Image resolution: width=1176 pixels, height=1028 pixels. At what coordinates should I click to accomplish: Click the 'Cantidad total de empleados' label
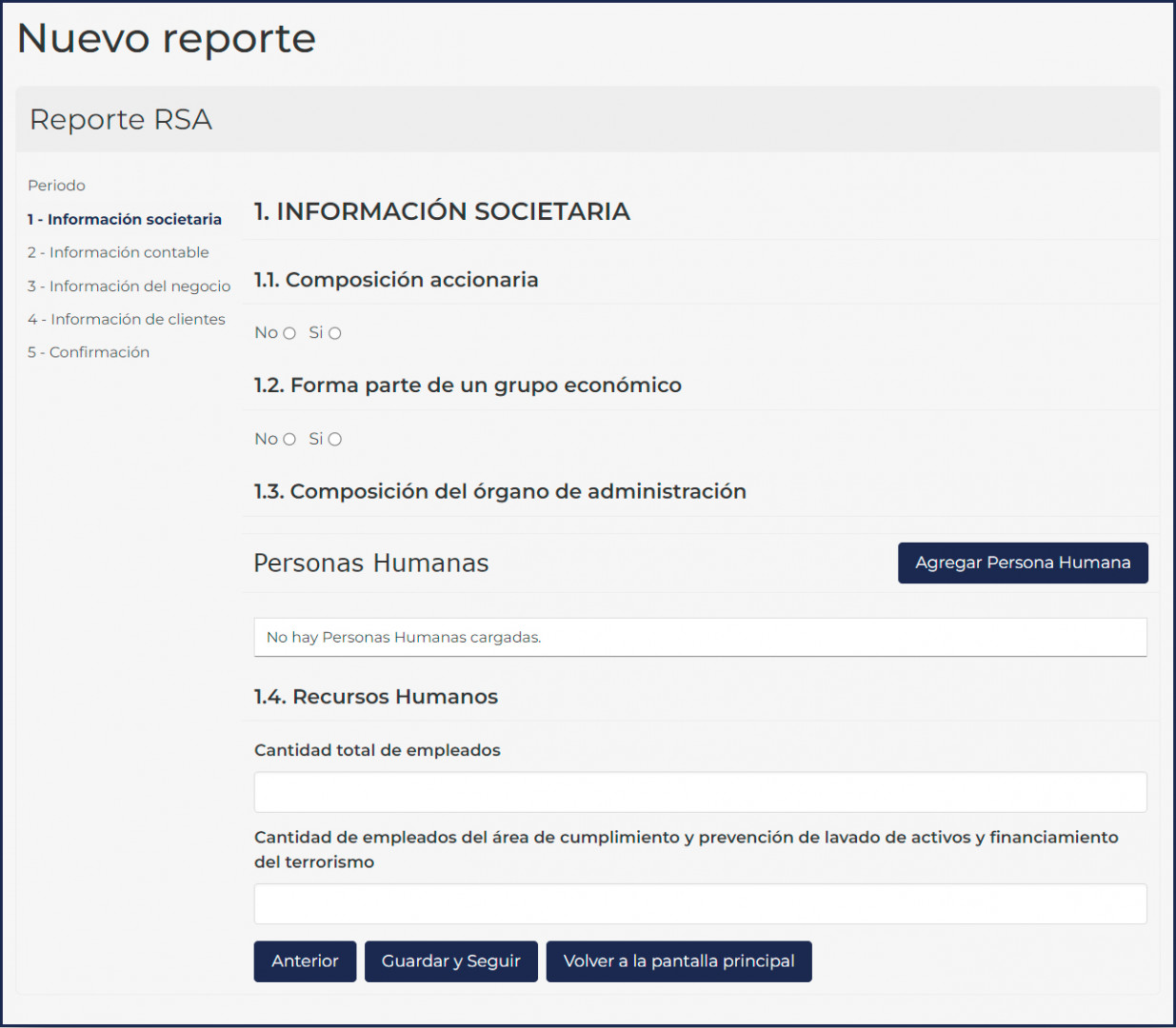point(377,750)
